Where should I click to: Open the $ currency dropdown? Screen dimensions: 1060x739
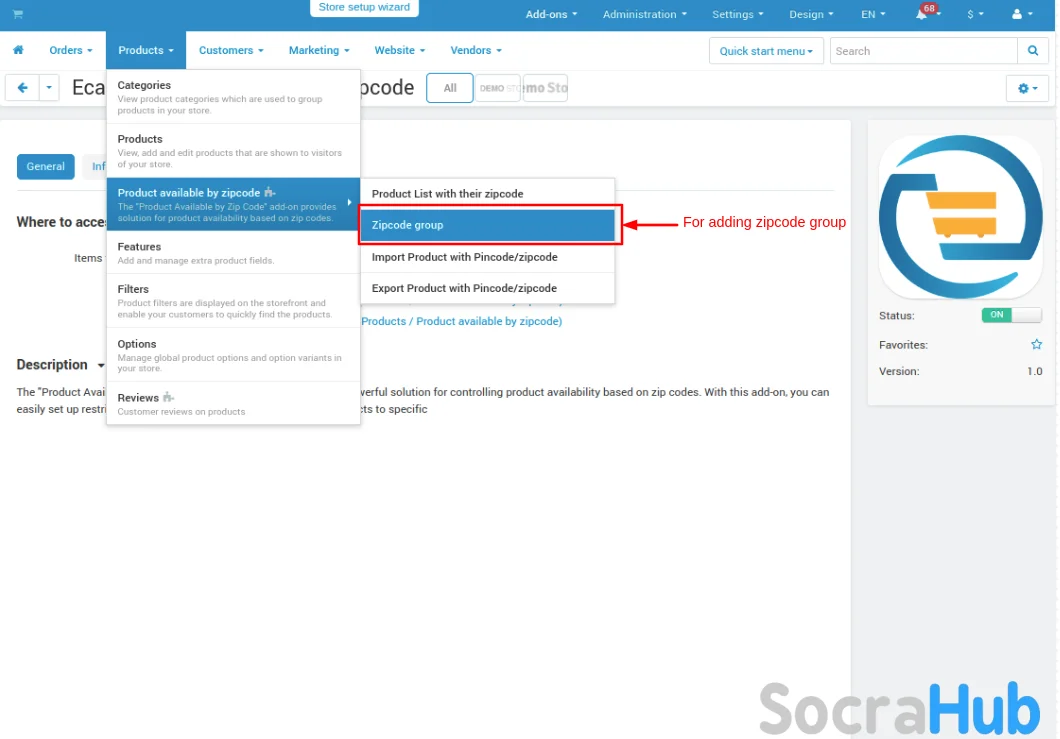[975, 14]
